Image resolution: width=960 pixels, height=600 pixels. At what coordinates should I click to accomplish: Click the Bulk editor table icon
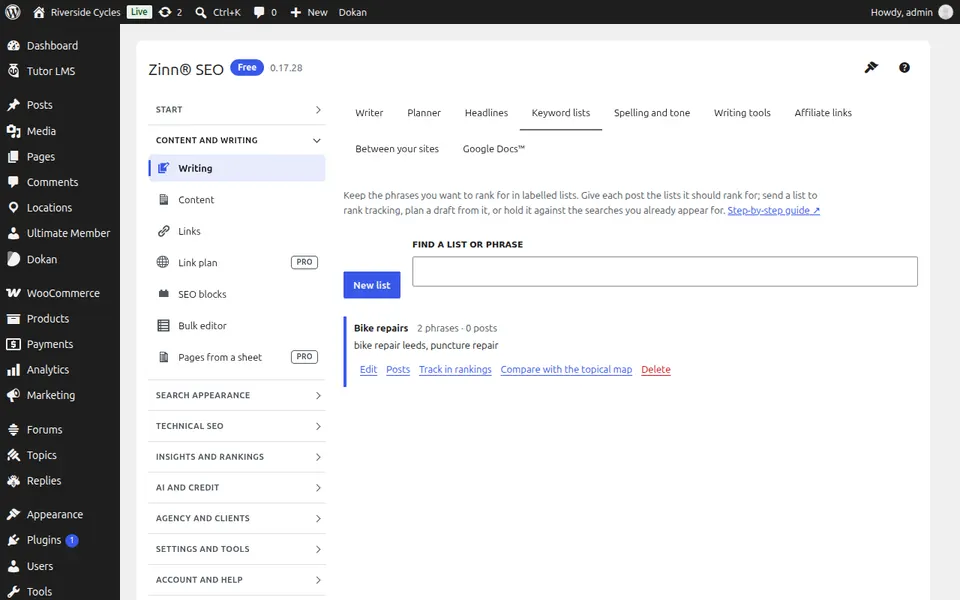pyautogui.click(x=163, y=326)
